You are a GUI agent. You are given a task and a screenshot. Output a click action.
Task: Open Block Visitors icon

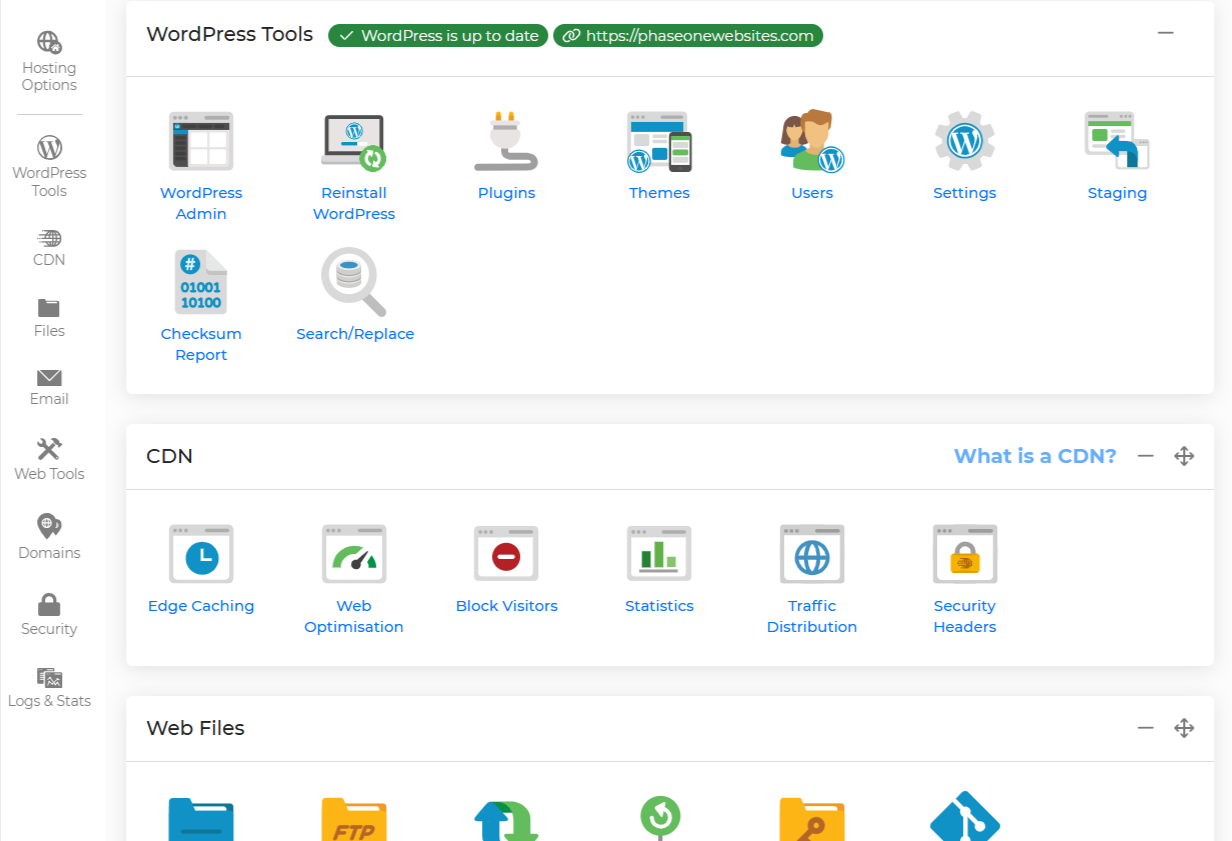[x=506, y=555]
